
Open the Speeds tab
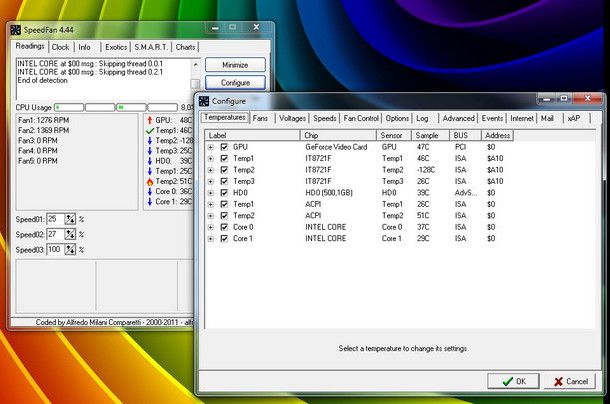pos(324,118)
